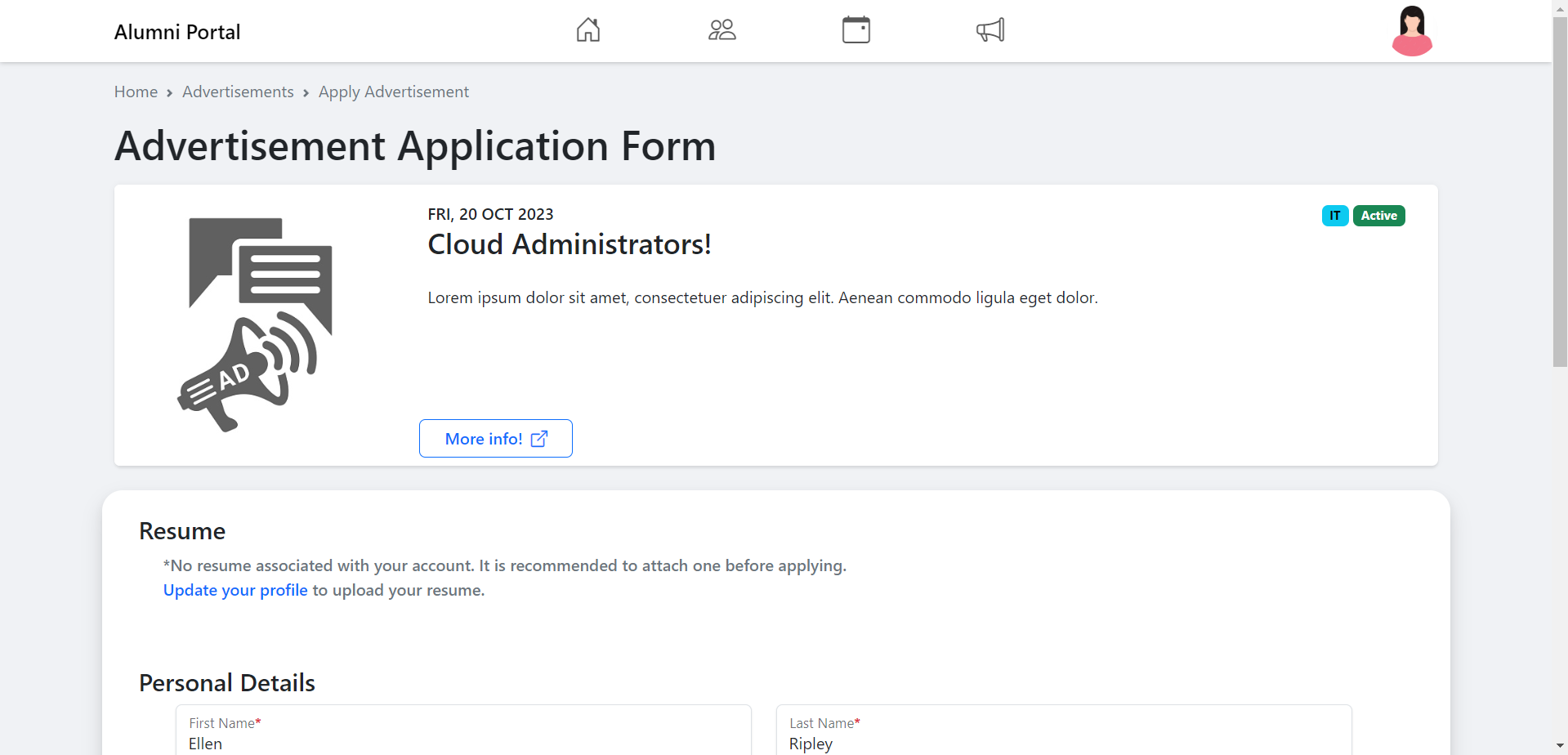Click the IT category badge
This screenshot has height=755, width=1568.
pyautogui.click(x=1334, y=216)
